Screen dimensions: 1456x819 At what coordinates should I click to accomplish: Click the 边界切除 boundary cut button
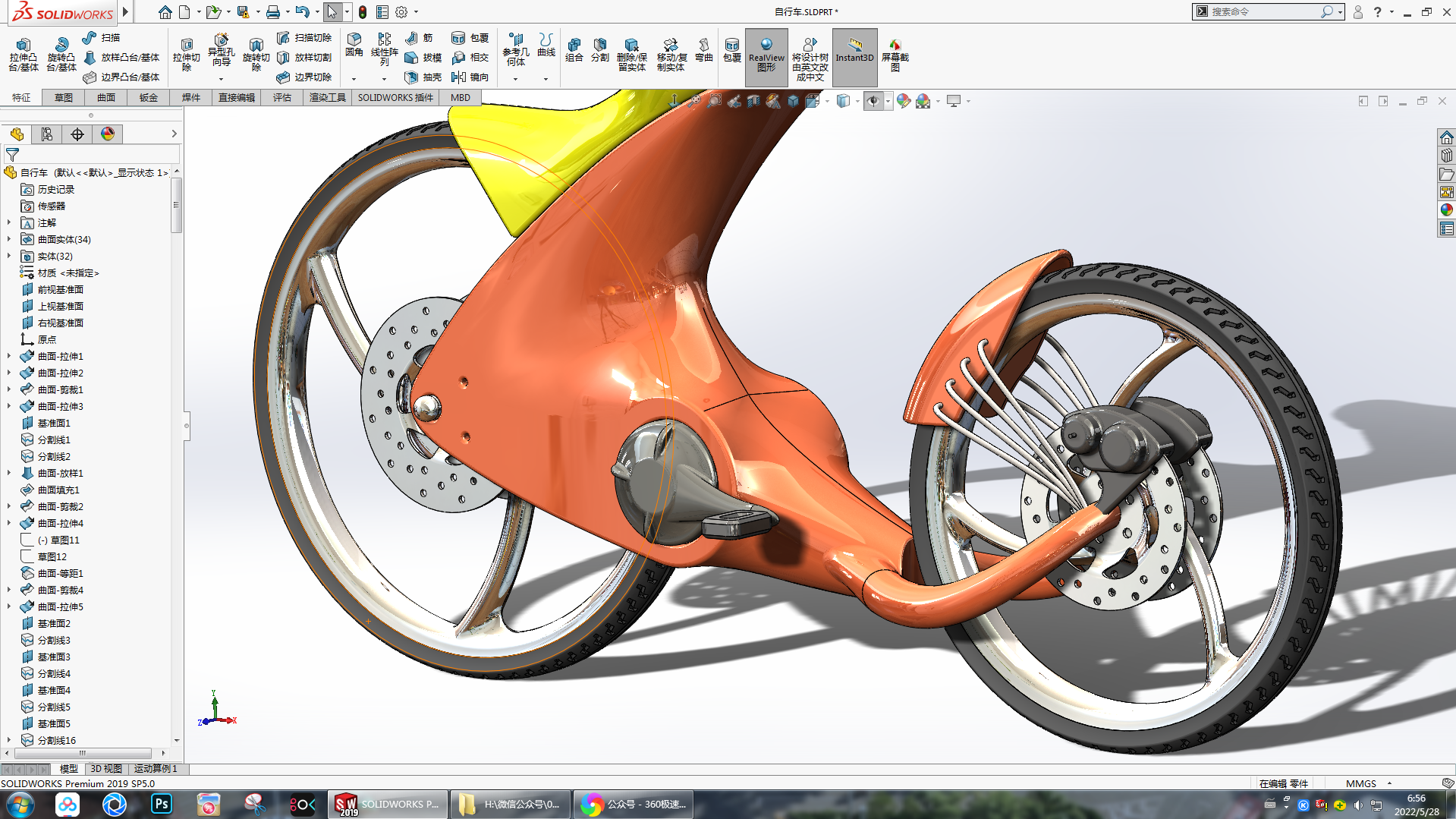point(304,77)
